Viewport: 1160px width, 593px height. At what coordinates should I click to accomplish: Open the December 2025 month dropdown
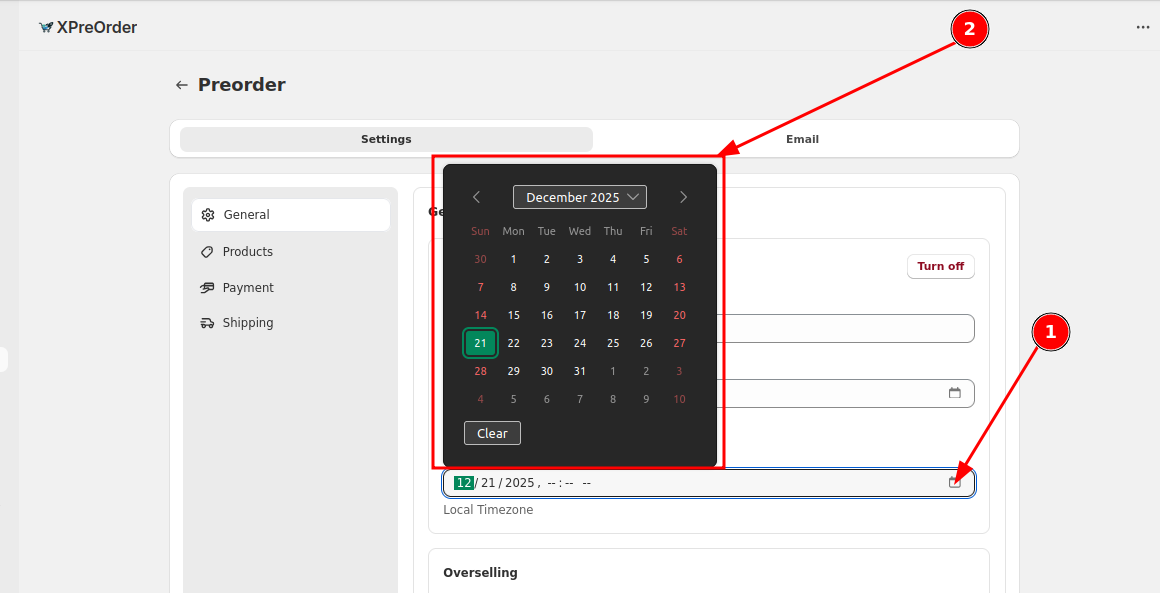point(580,197)
